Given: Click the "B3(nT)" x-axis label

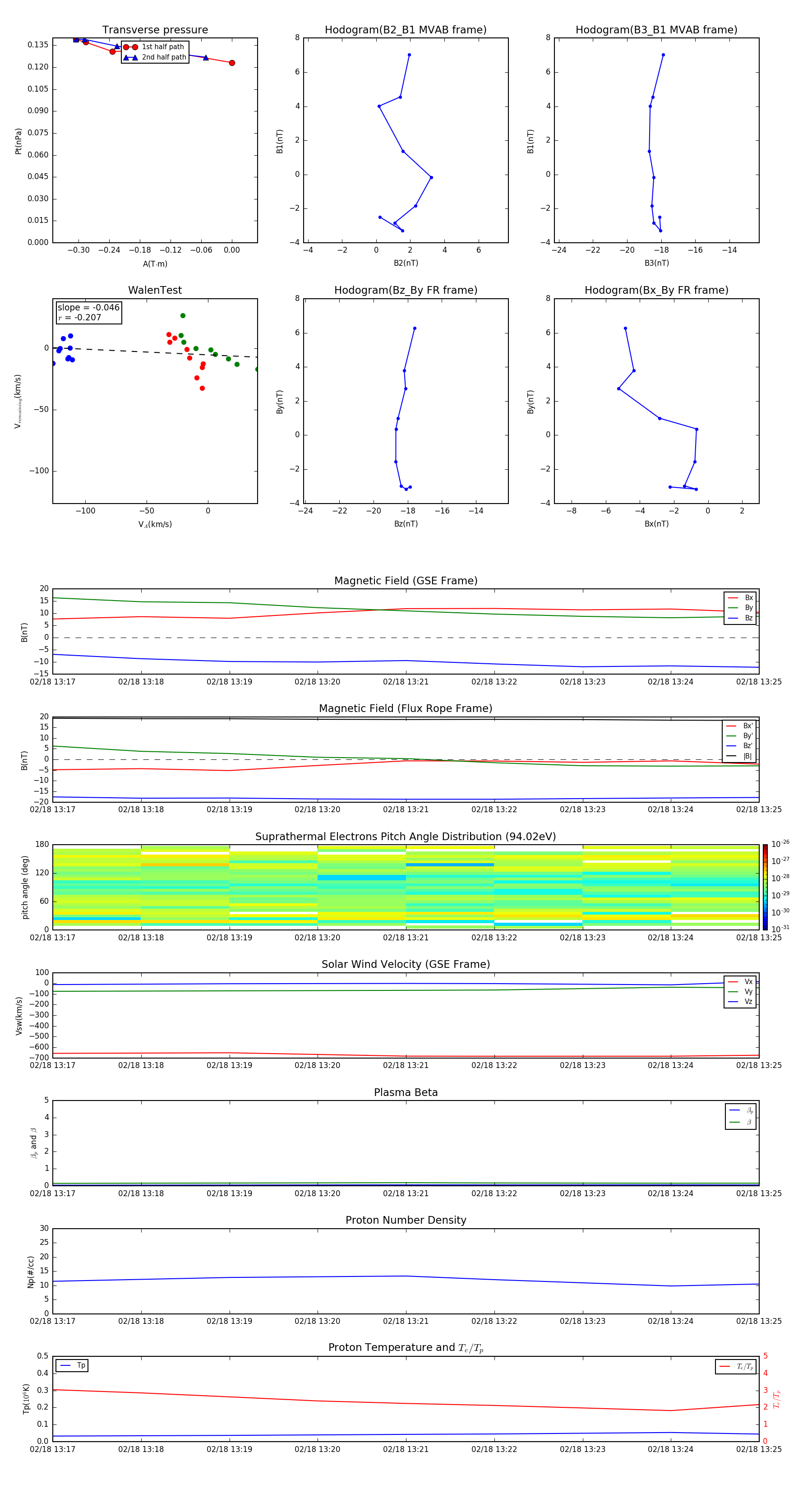Looking at the screenshot, I should pyautogui.click(x=656, y=263).
